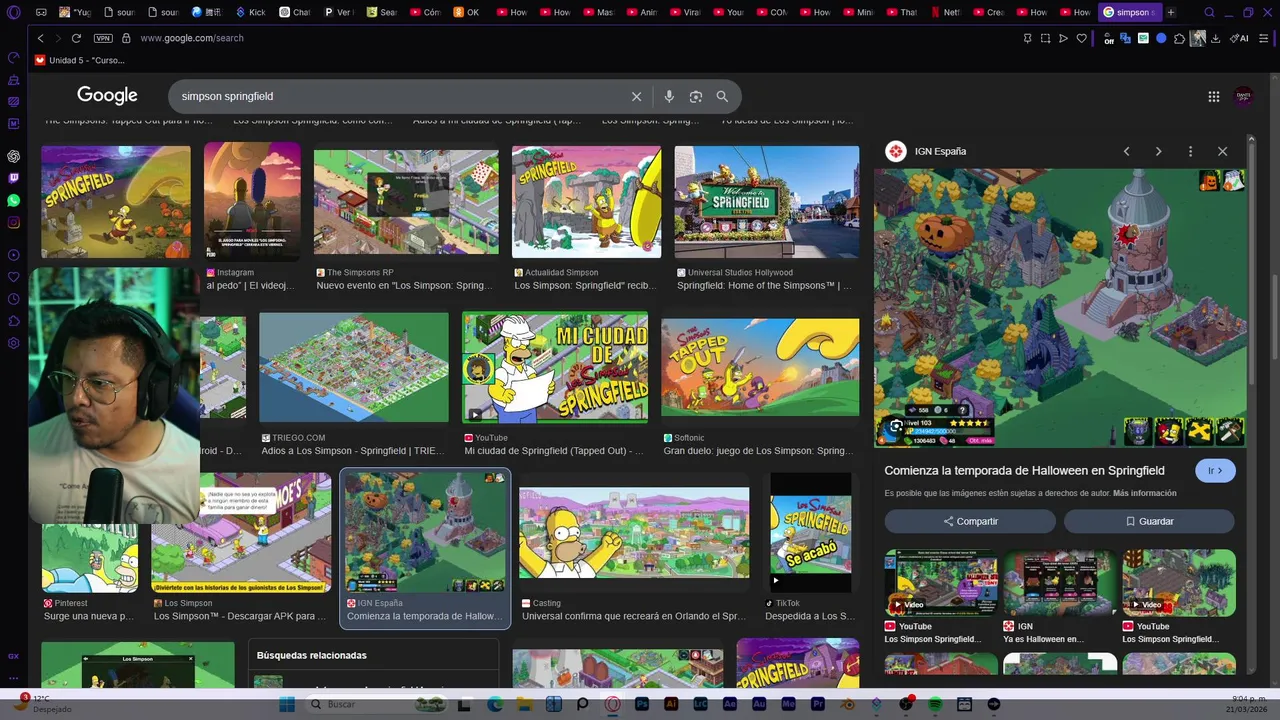Screen dimensions: 1280x720
Task: Open a new browser tab
Action: 1171,12
